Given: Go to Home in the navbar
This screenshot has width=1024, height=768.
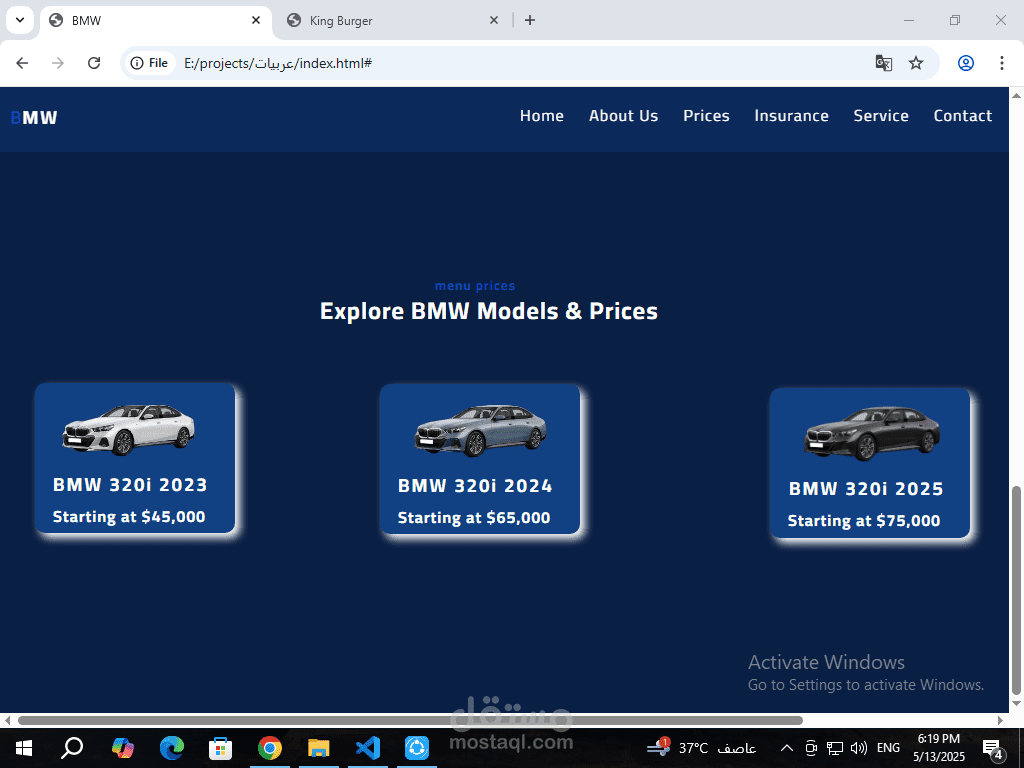Looking at the screenshot, I should pyautogui.click(x=541, y=116).
